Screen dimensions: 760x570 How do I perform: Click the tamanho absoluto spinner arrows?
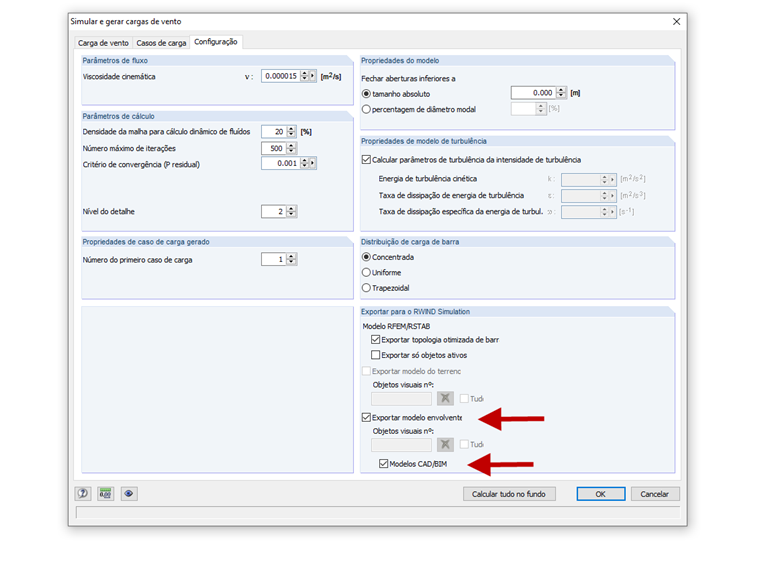561,93
